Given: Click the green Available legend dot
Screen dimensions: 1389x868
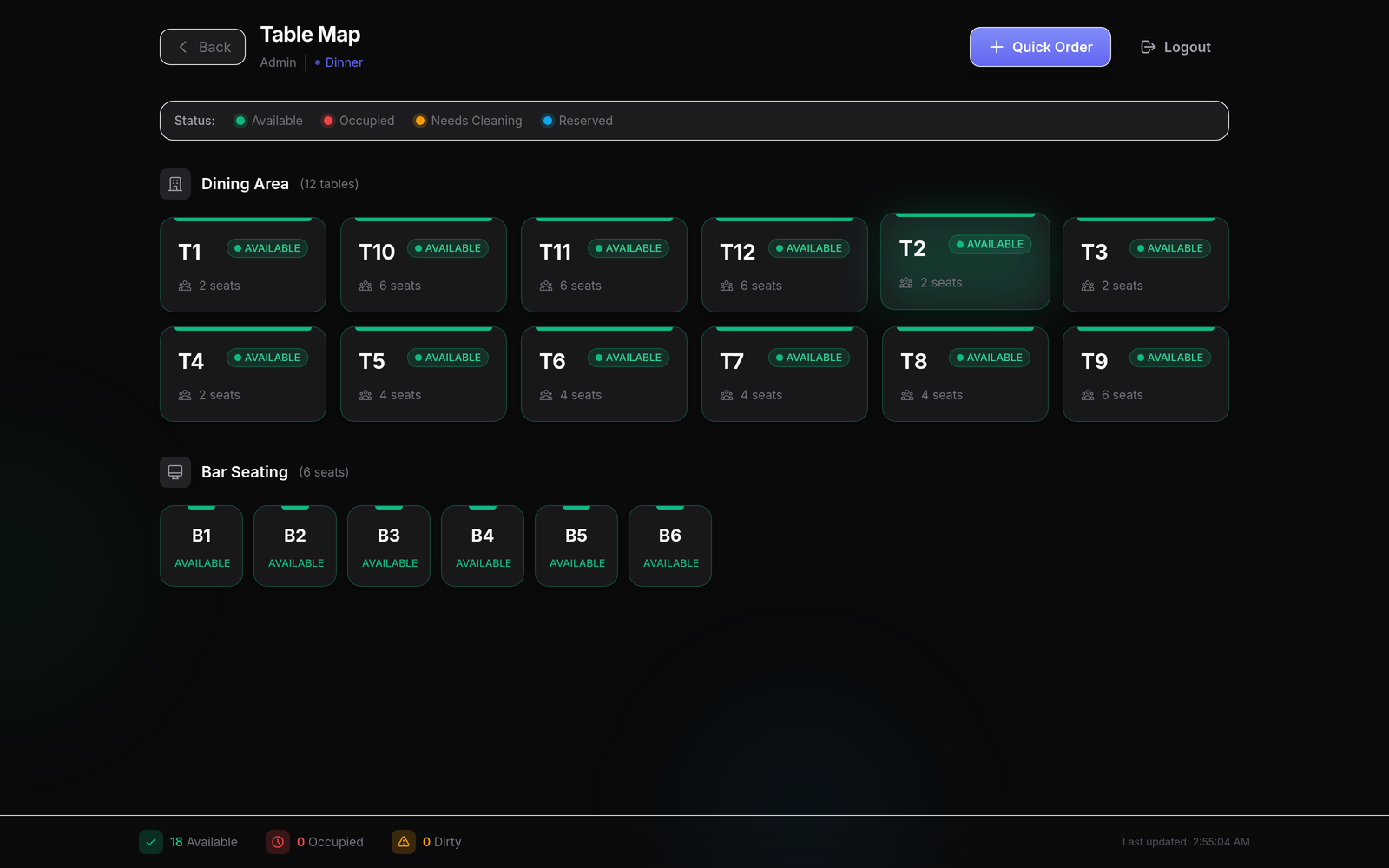Looking at the screenshot, I should pyautogui.click(x=240, y=121).
